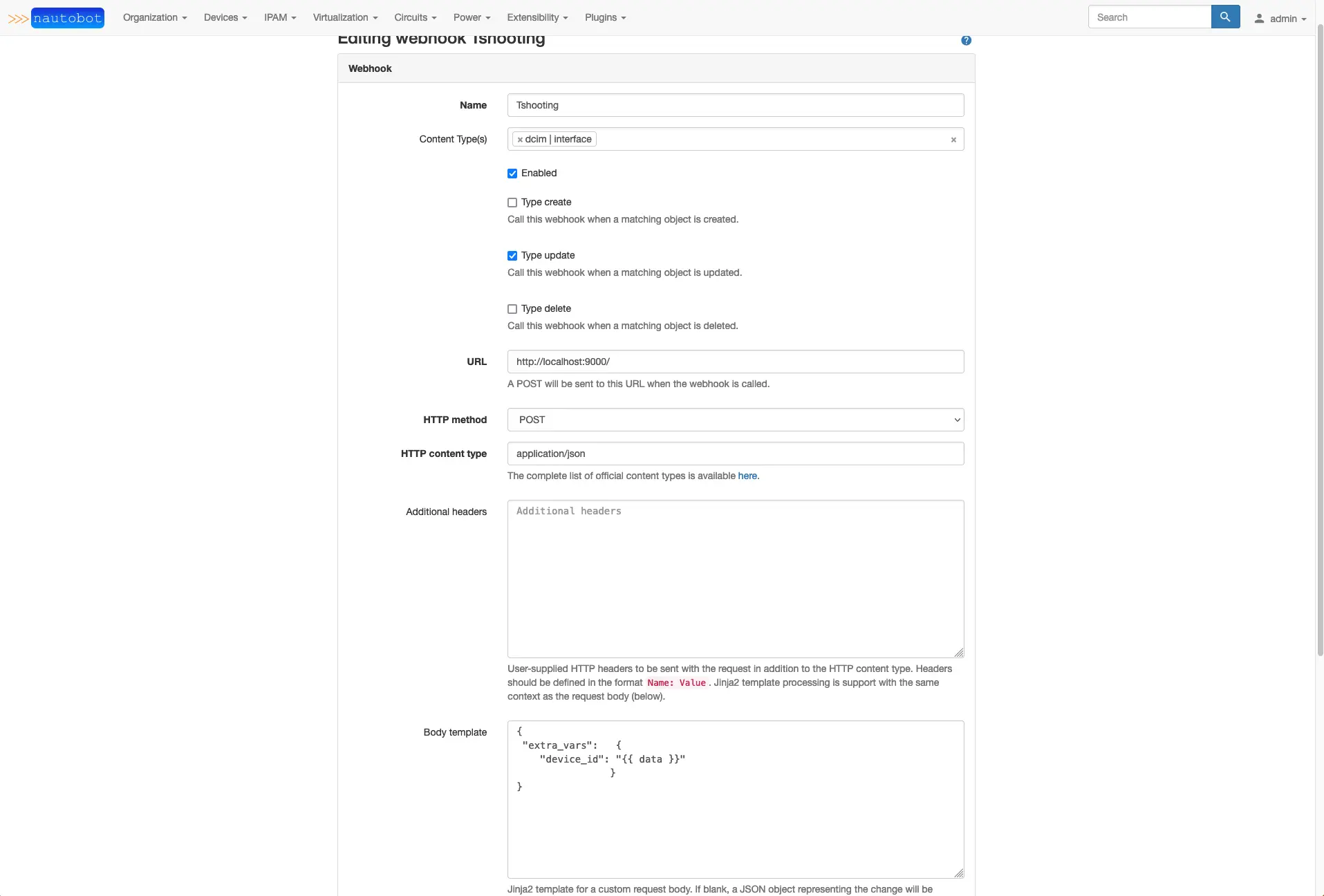Disable the Type update checkbox

512,256
